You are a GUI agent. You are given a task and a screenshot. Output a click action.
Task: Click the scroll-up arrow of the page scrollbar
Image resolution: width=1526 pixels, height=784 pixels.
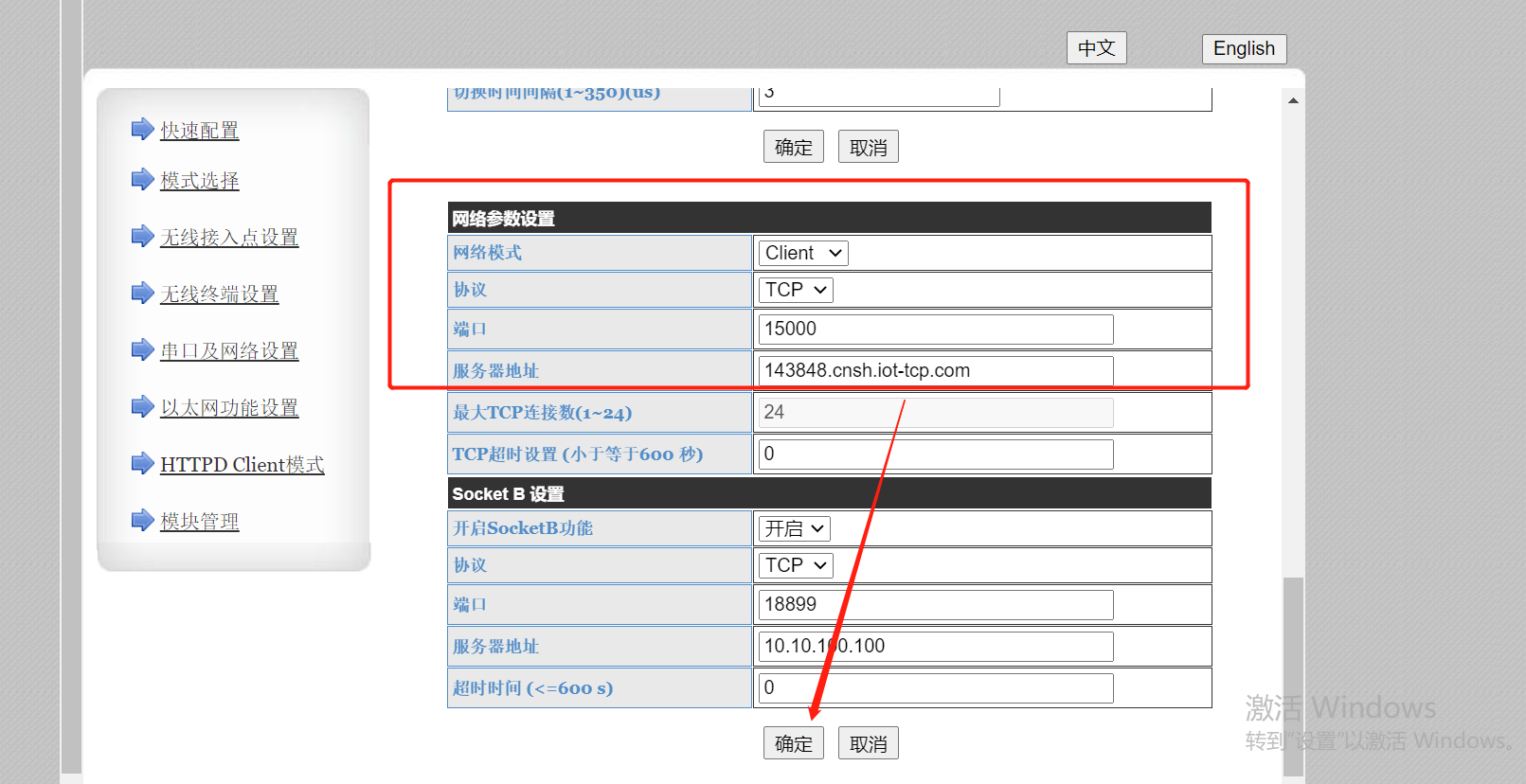(1293, 100)
